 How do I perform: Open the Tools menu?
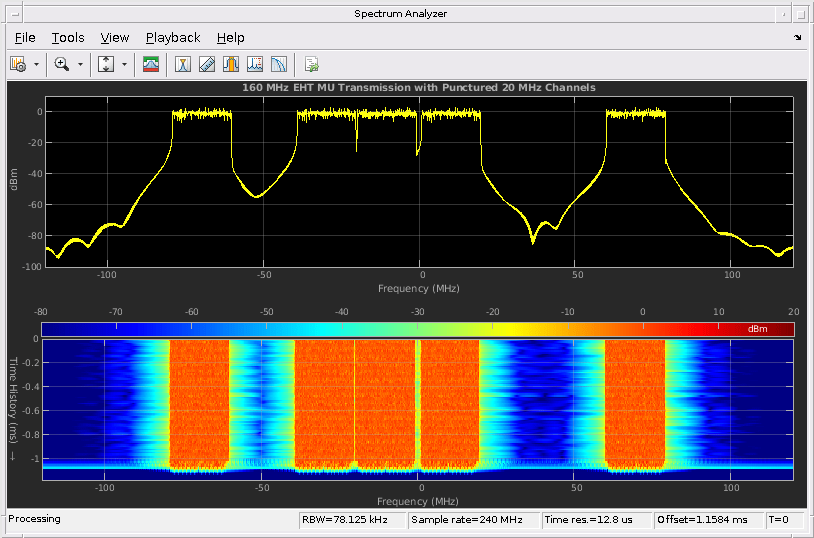point(68,38)
